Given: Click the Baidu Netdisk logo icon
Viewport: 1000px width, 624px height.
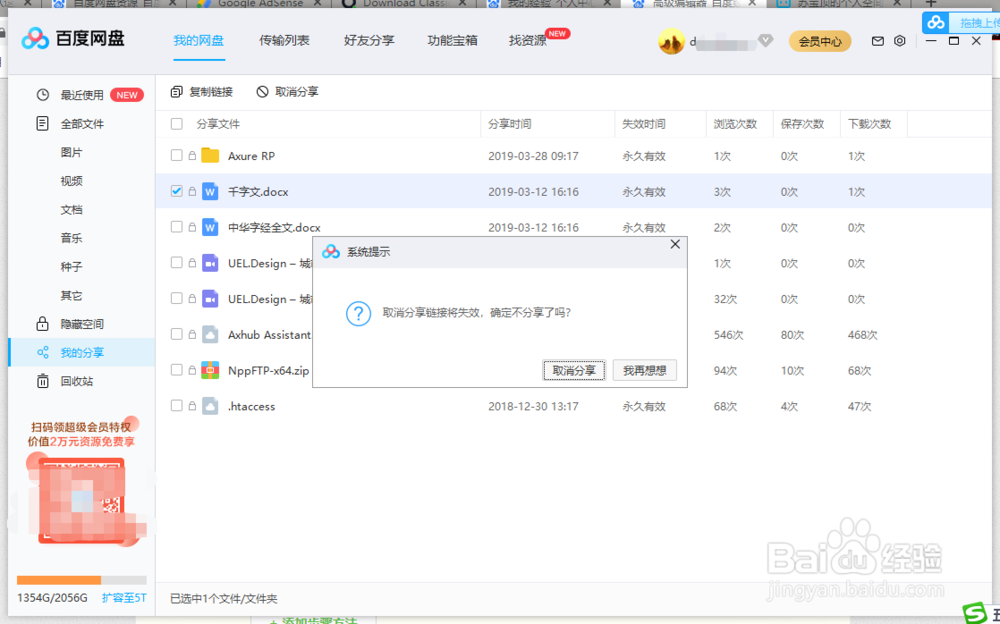Looking at the screenshot, I should 35,39.
